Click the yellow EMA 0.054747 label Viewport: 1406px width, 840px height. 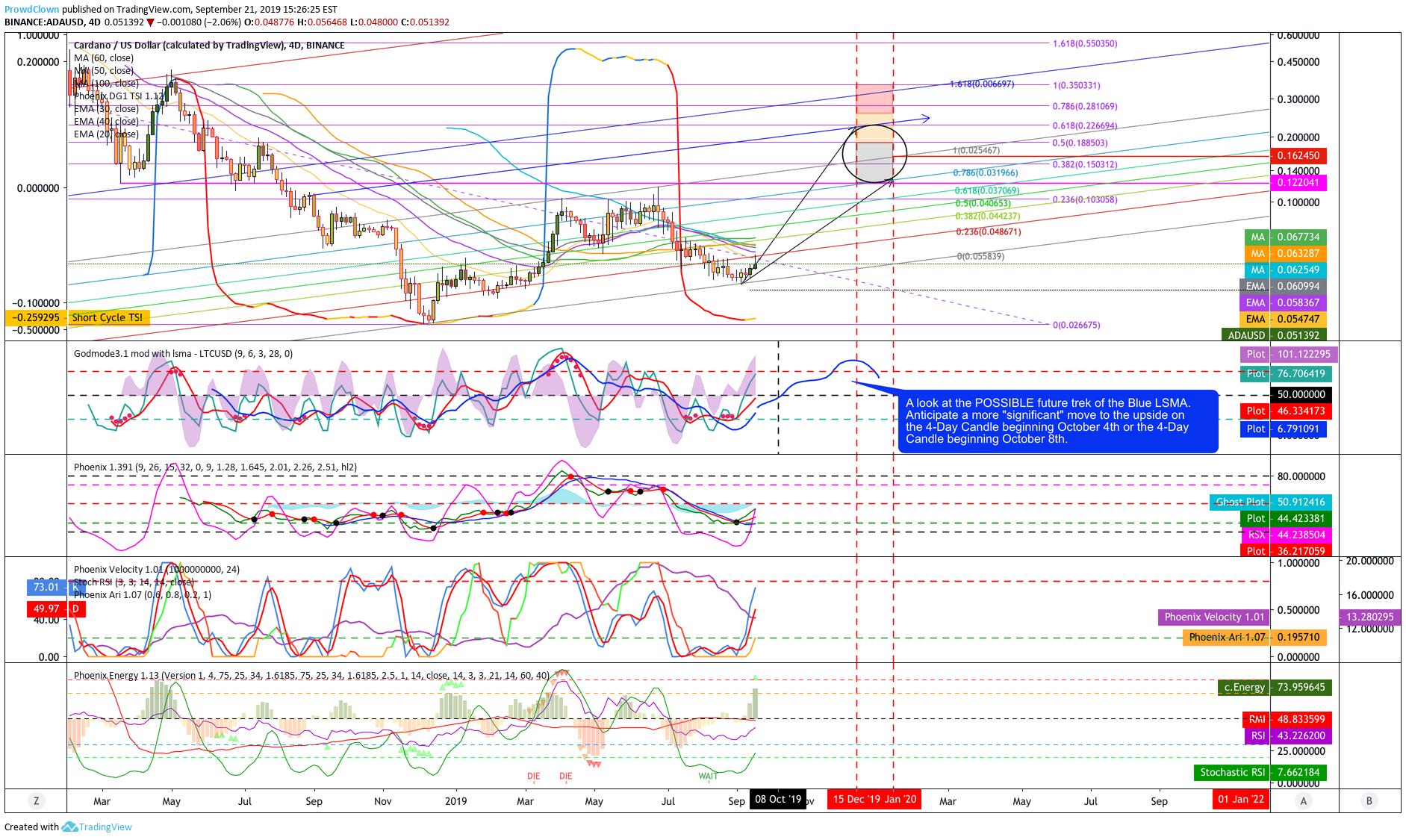pyautogui.click(x=1283, y=319)
